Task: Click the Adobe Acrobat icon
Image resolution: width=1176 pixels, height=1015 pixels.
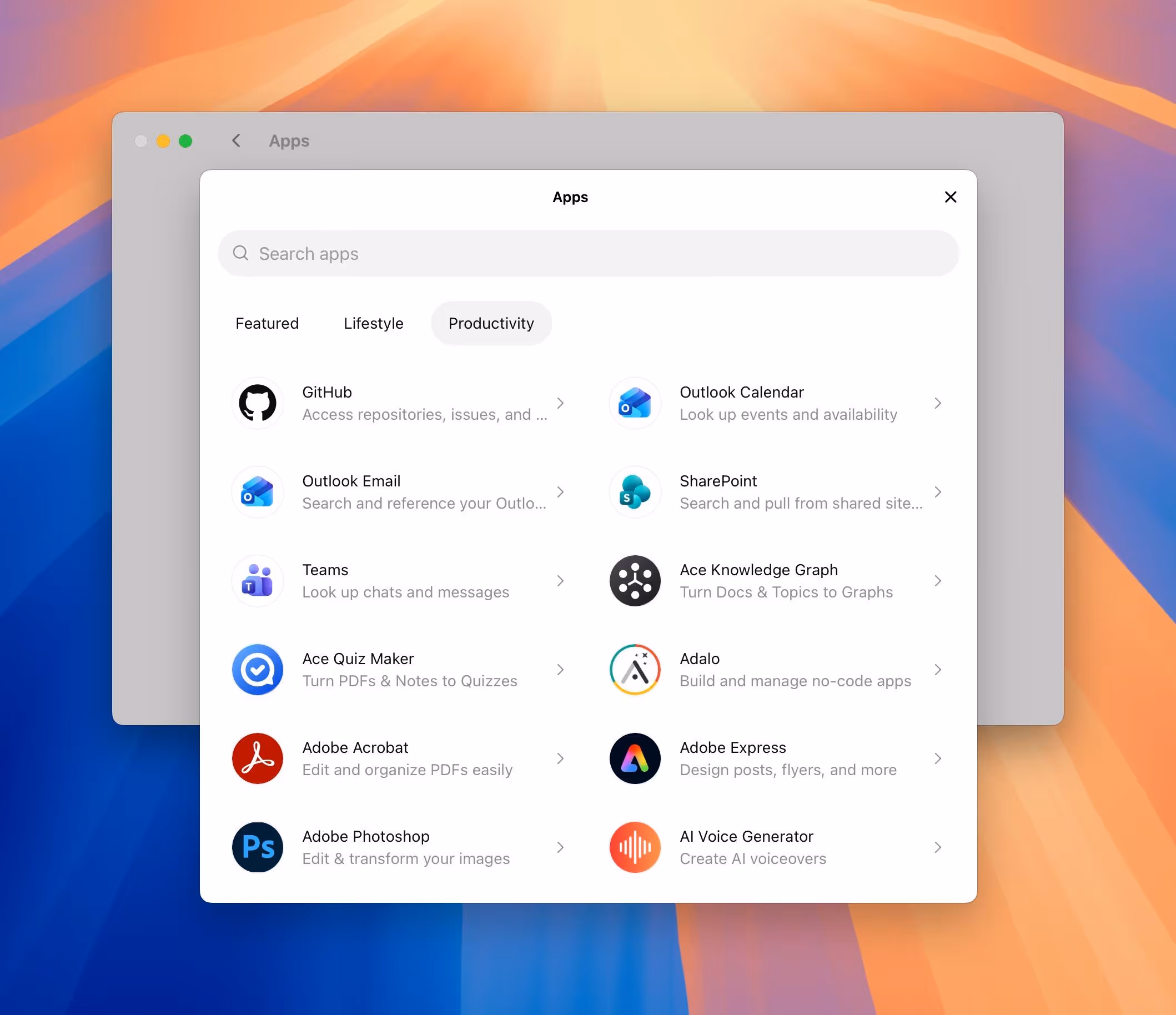Action: pyautogui.click(x=258, y=758)
